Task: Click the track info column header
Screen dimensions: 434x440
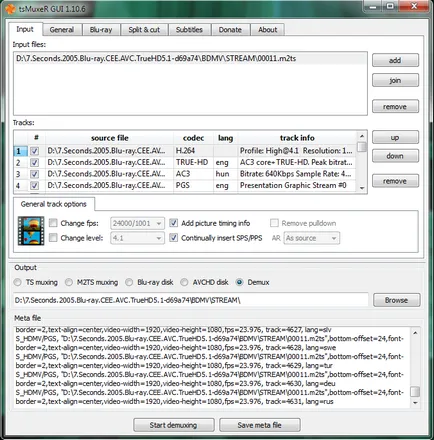Action: click(297, 138)
